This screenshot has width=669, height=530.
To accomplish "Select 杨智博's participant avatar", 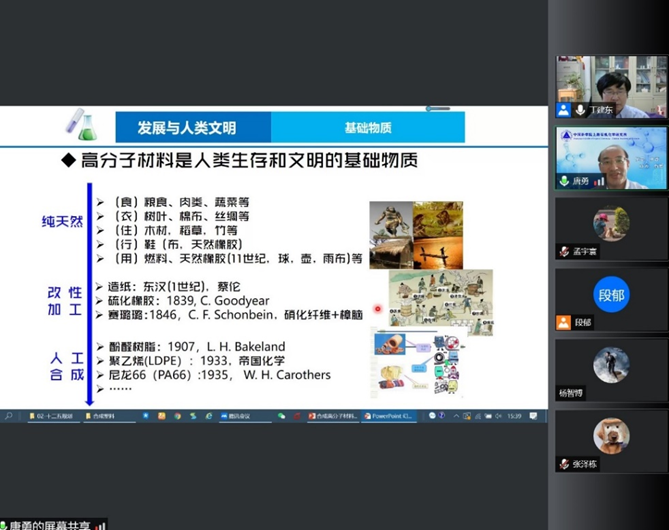I will point(611,366).
